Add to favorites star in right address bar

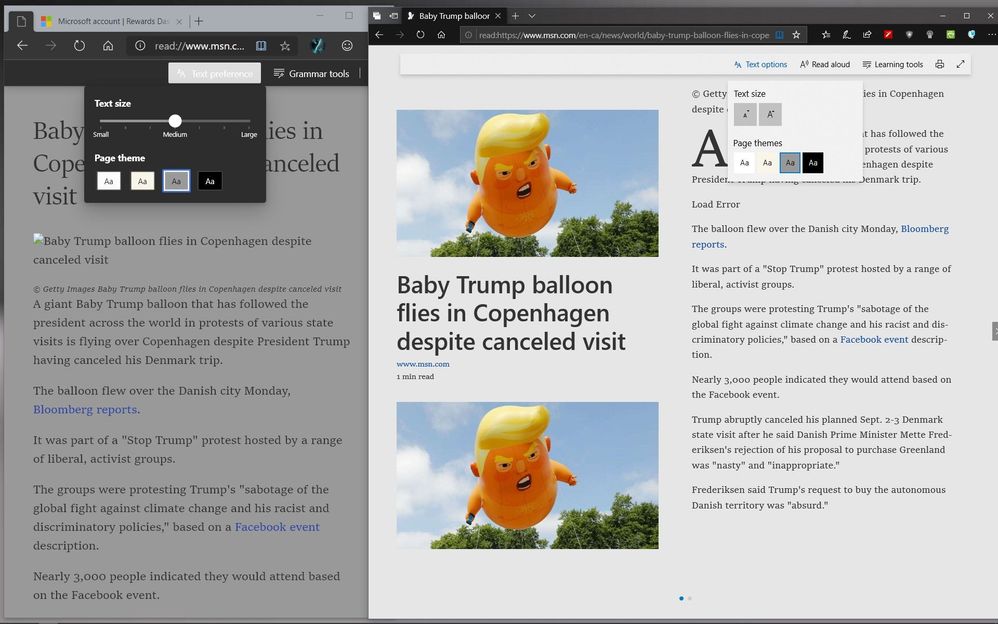coord(796,35)
